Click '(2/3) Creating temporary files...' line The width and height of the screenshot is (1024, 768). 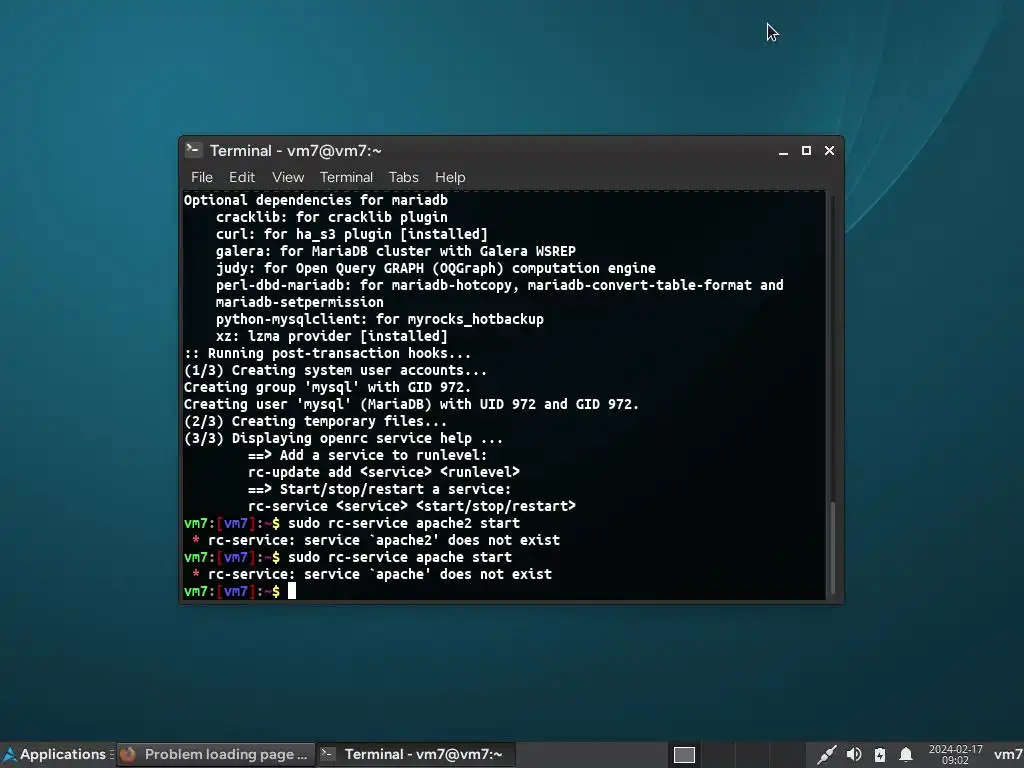[315, 421]
